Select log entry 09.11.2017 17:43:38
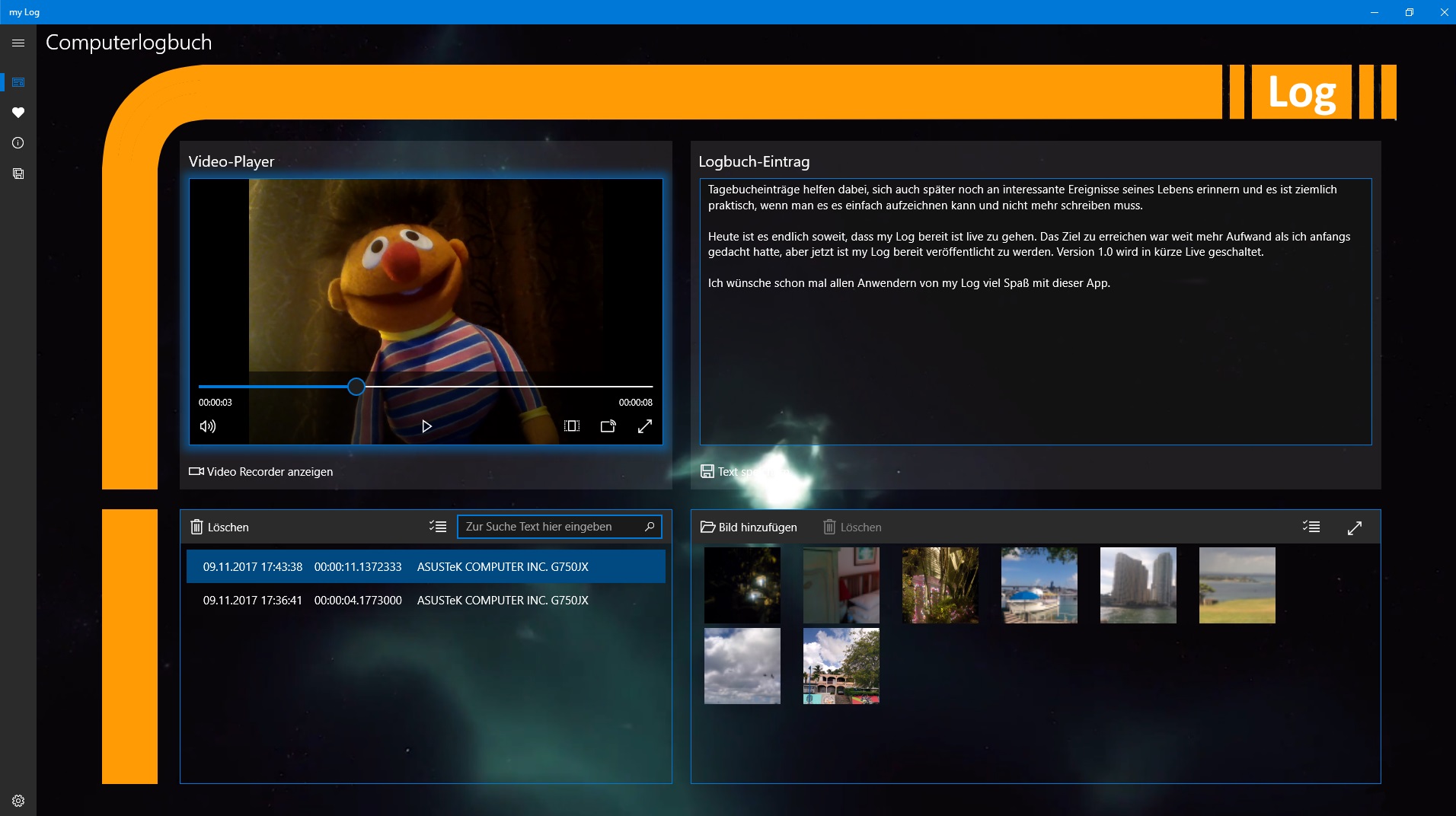The width and height of the screenshot is (1456, 816). 426,566
